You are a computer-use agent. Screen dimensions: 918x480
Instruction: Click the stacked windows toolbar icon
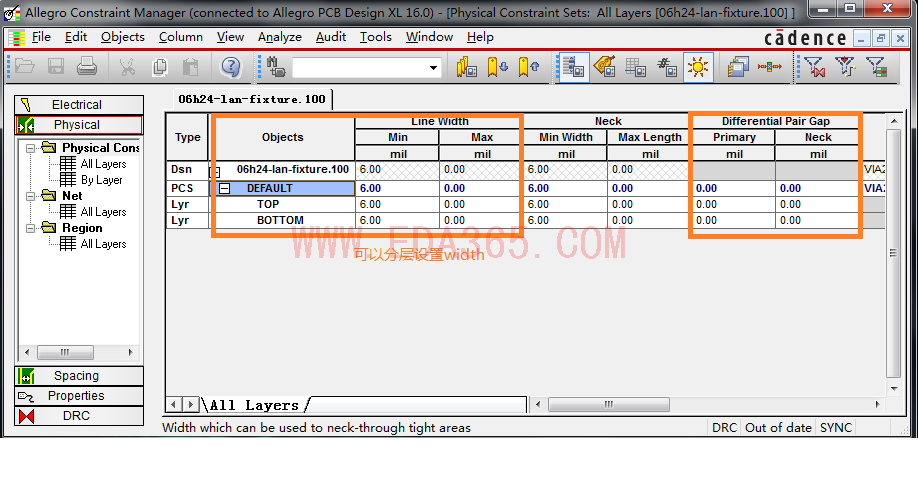(738, 67)
